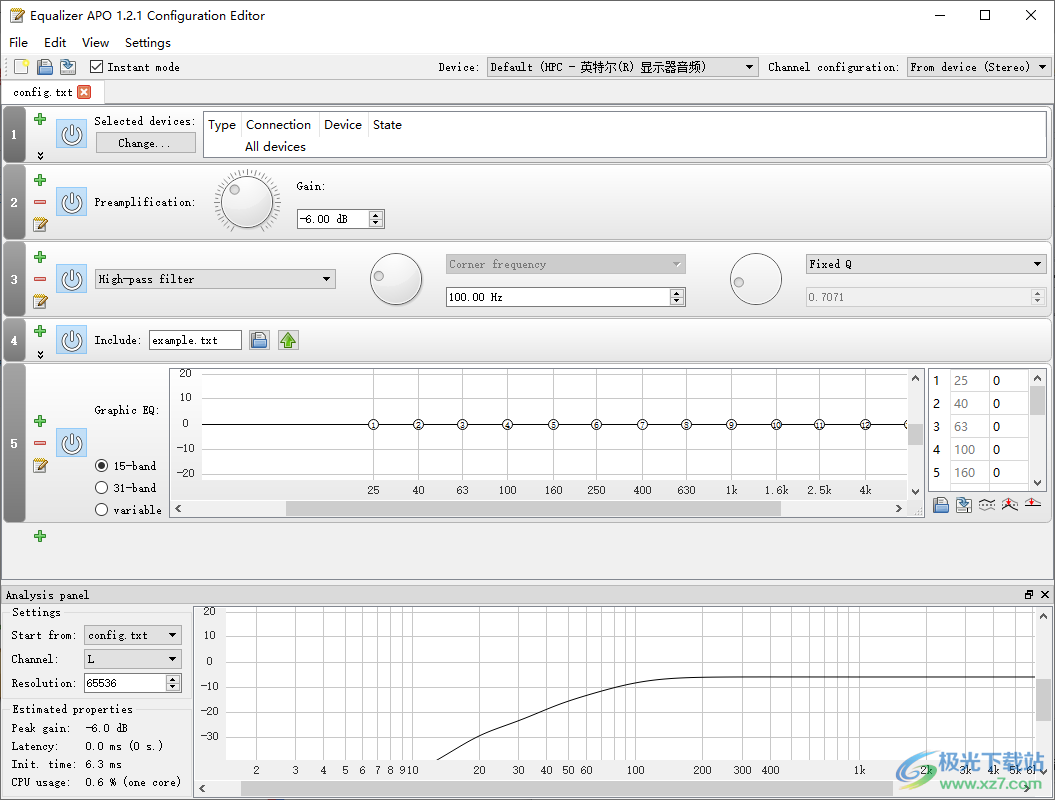
Task: Open the edit comment icon on row 3
Action: 39,302
